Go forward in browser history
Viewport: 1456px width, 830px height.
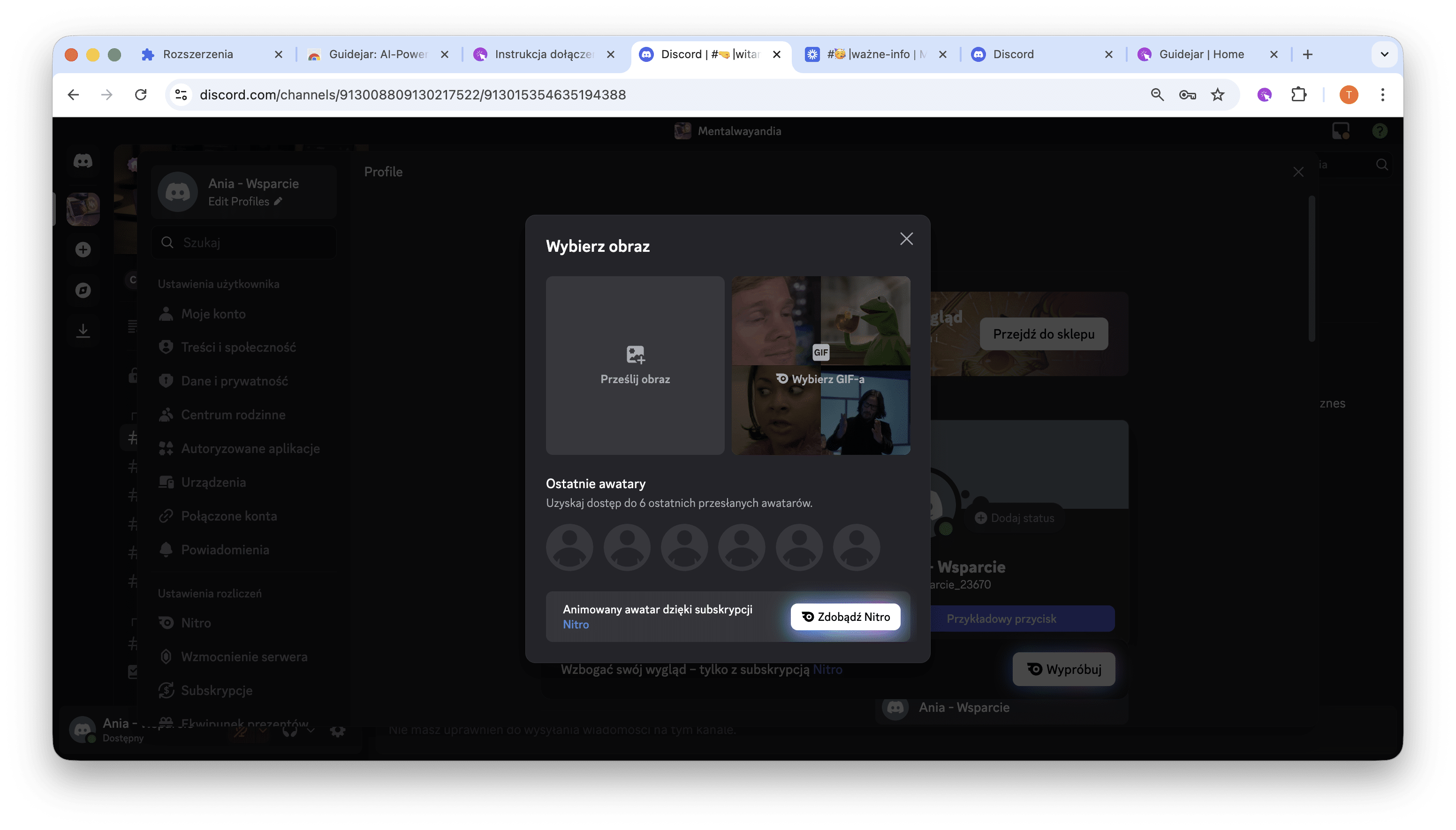106,95
